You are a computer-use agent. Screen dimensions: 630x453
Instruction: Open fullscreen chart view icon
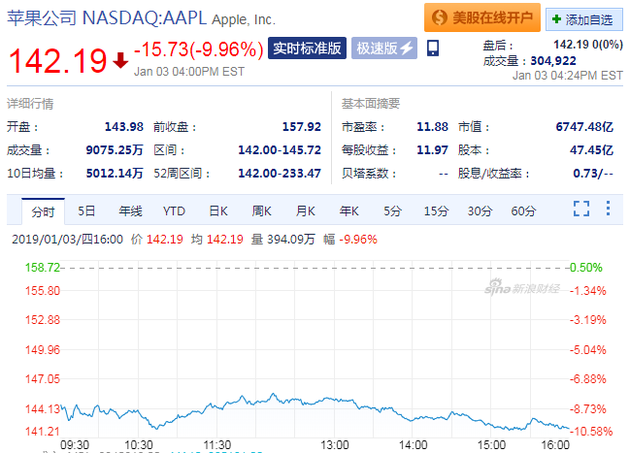click(581, 208)
